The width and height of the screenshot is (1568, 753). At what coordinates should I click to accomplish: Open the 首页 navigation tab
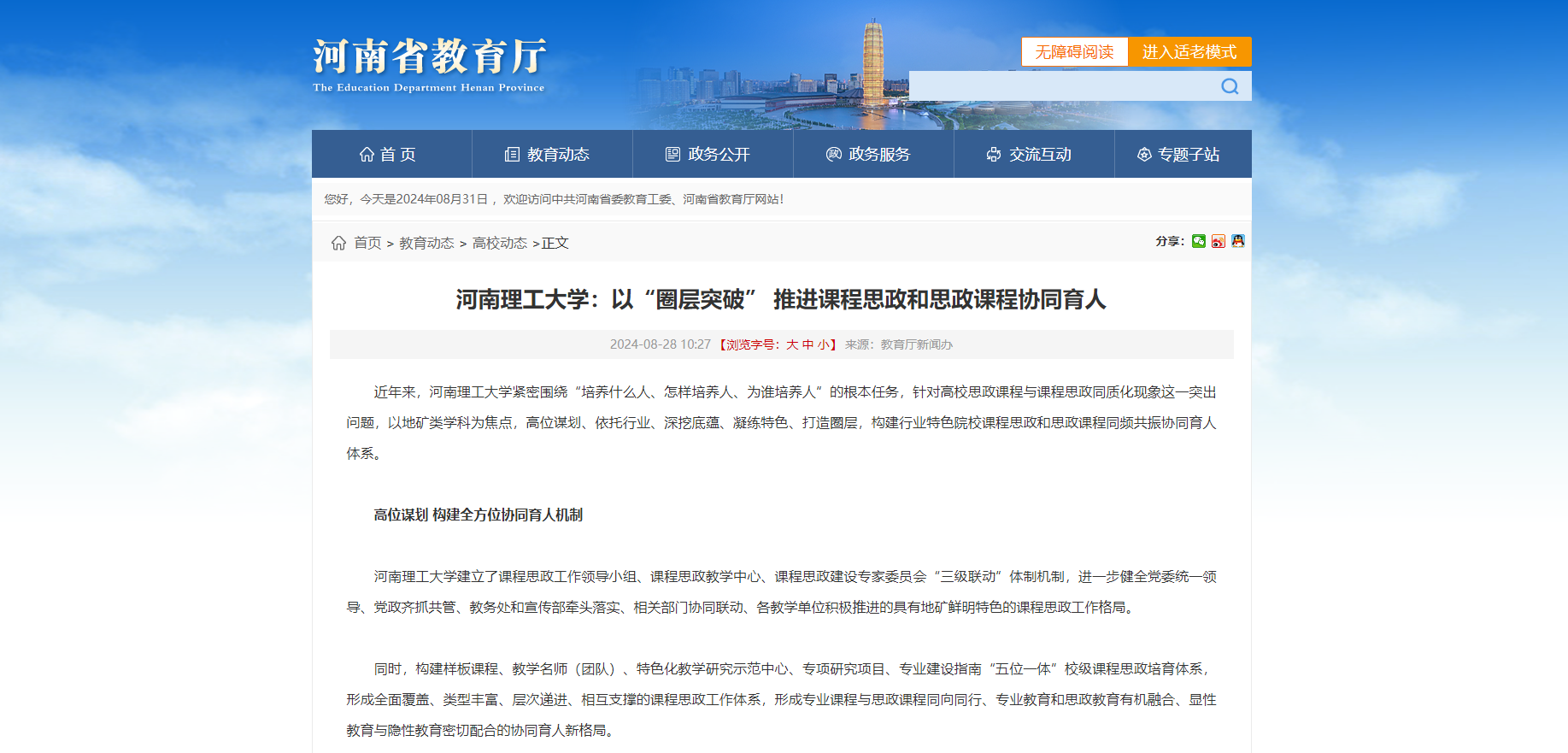pos(388,155)
